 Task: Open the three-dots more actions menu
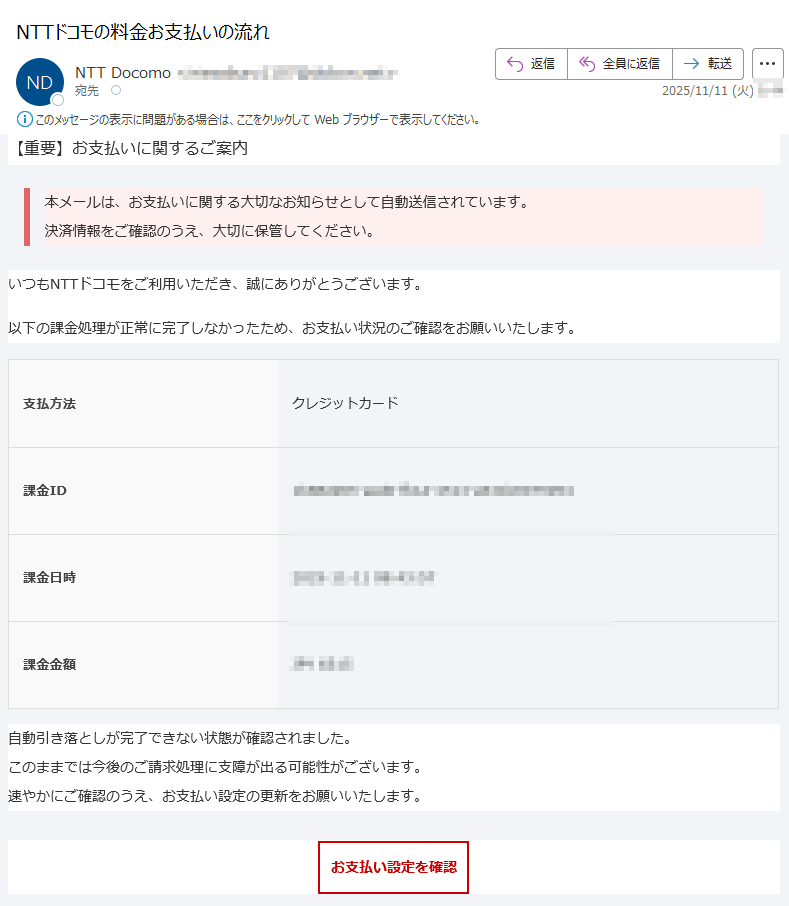(768, 64)
